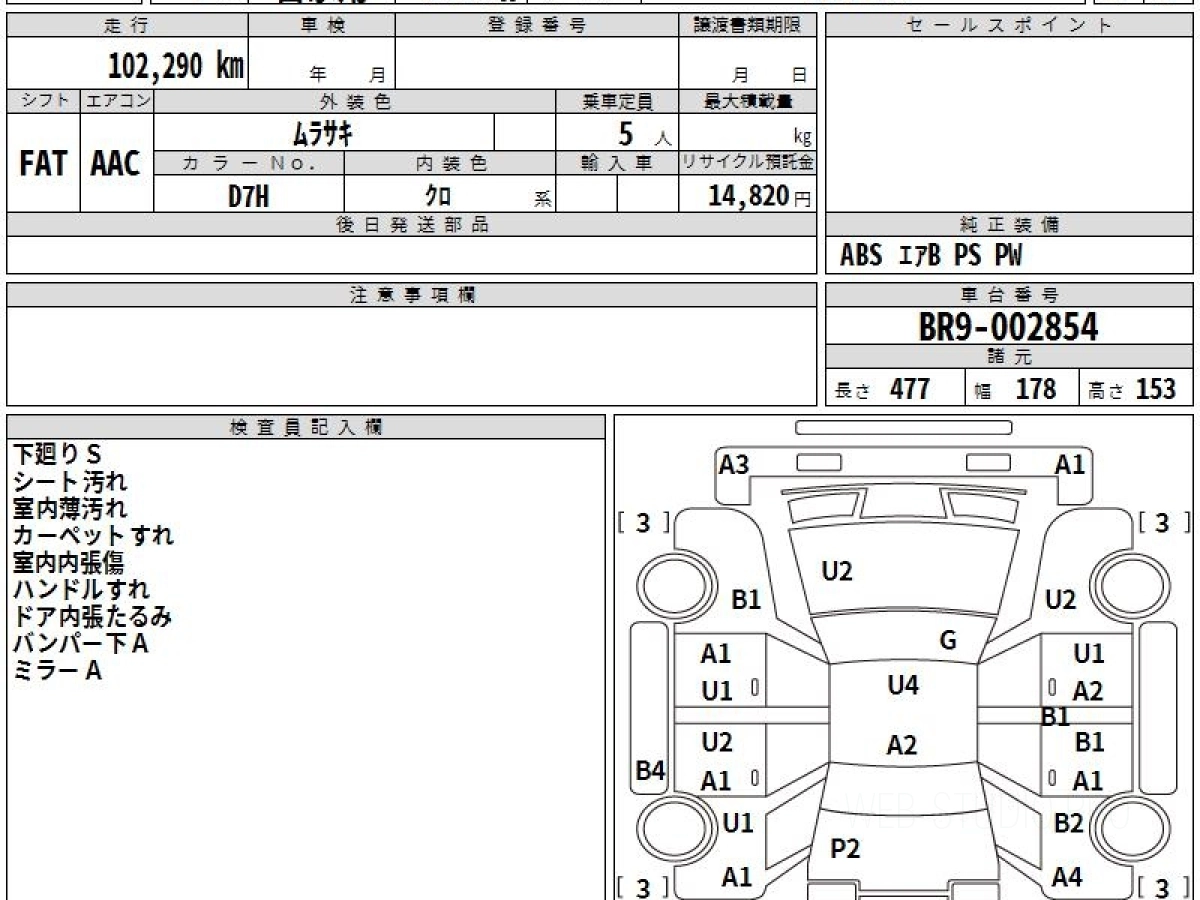
Task: Click the A3 damage mark on bumper
Action: click(734, 464)
